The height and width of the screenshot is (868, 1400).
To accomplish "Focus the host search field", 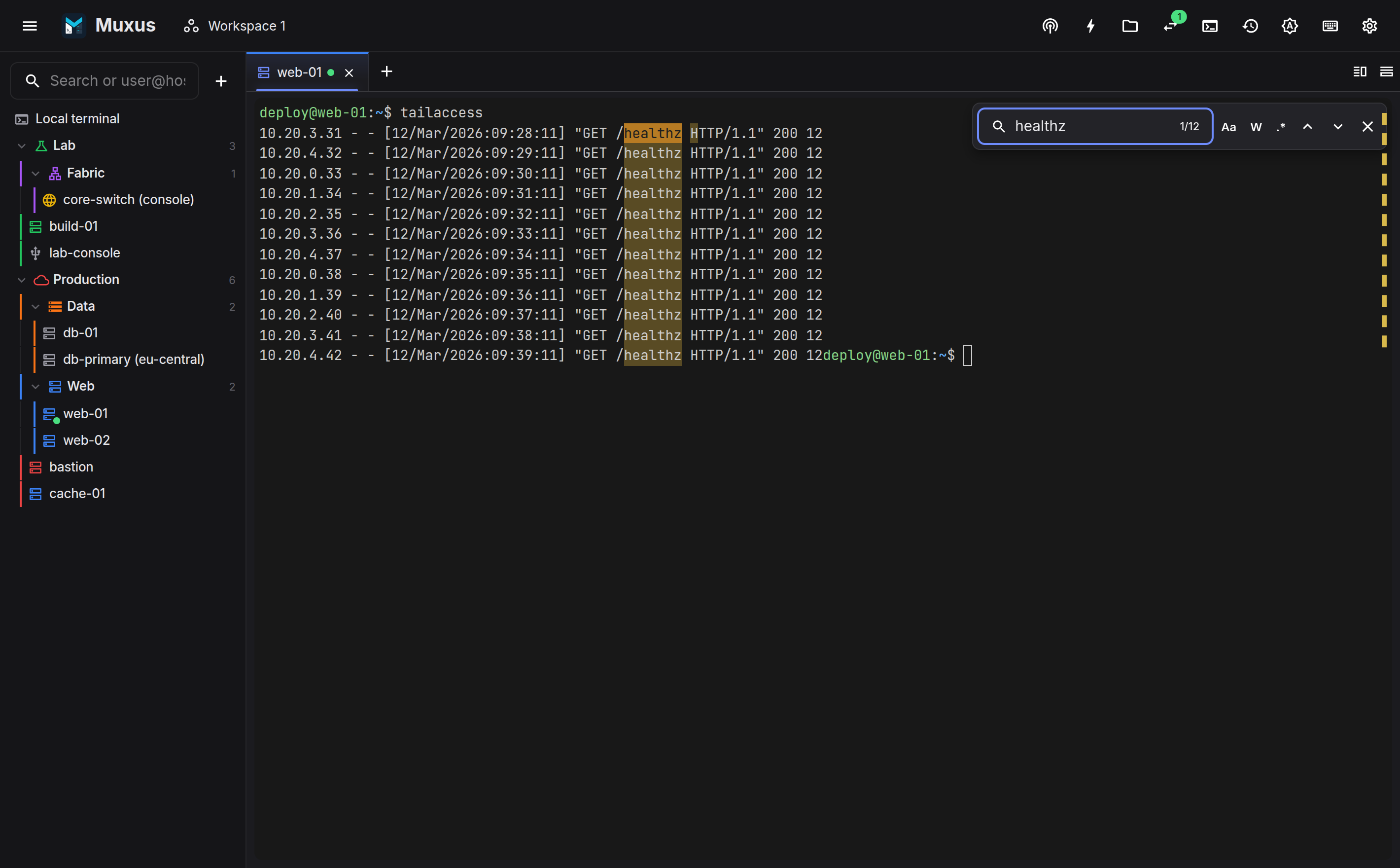I will click(105, 81).
